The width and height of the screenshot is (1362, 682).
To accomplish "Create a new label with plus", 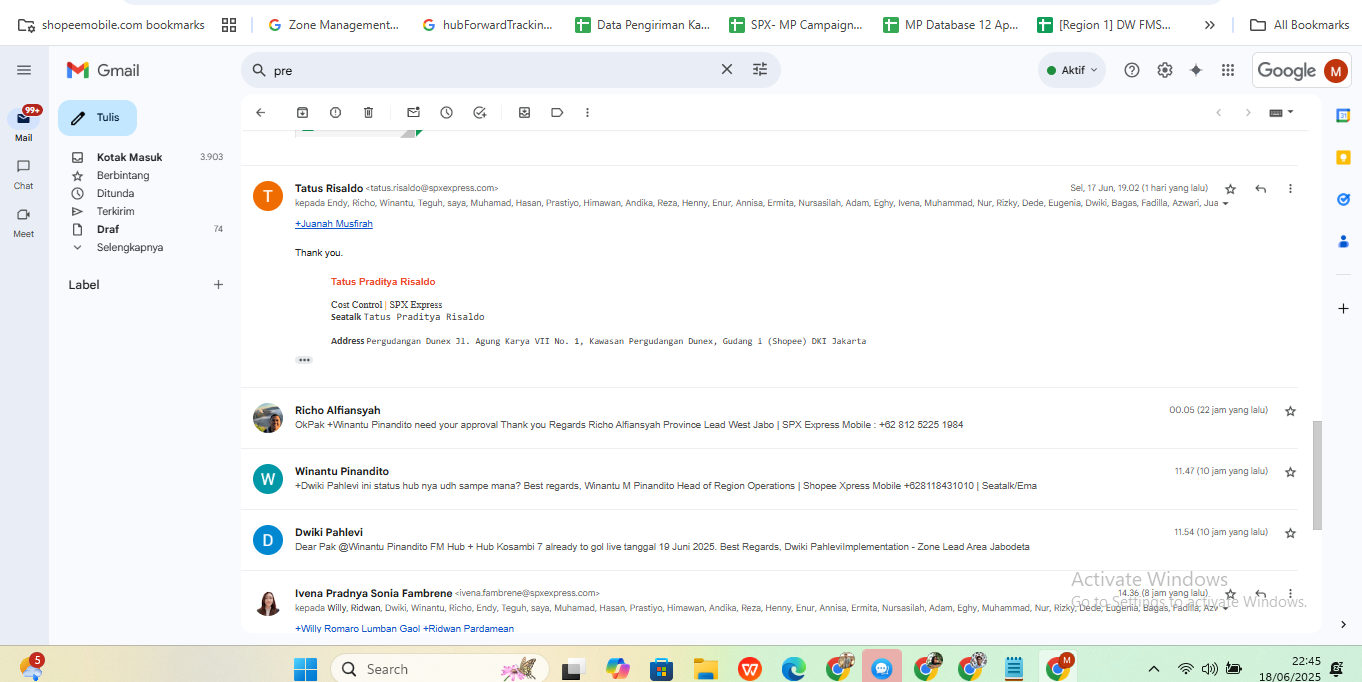I will (x=218, y=285).
